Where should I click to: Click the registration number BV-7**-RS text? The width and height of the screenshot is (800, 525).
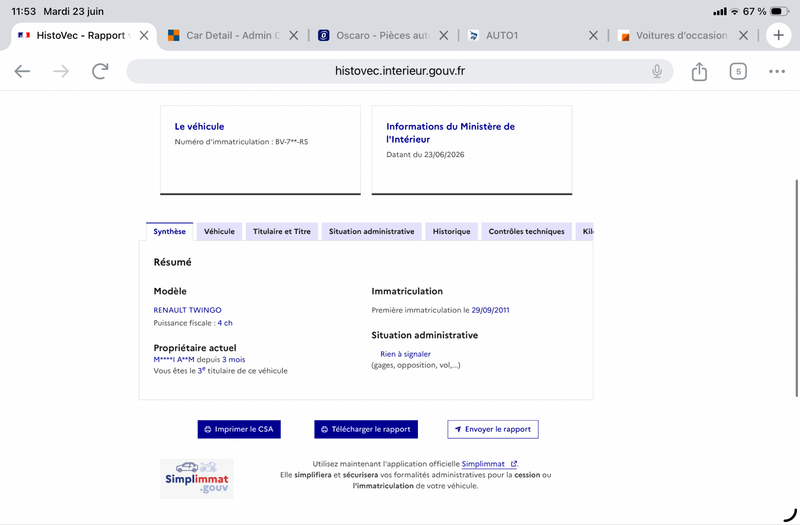coord(292,142)
